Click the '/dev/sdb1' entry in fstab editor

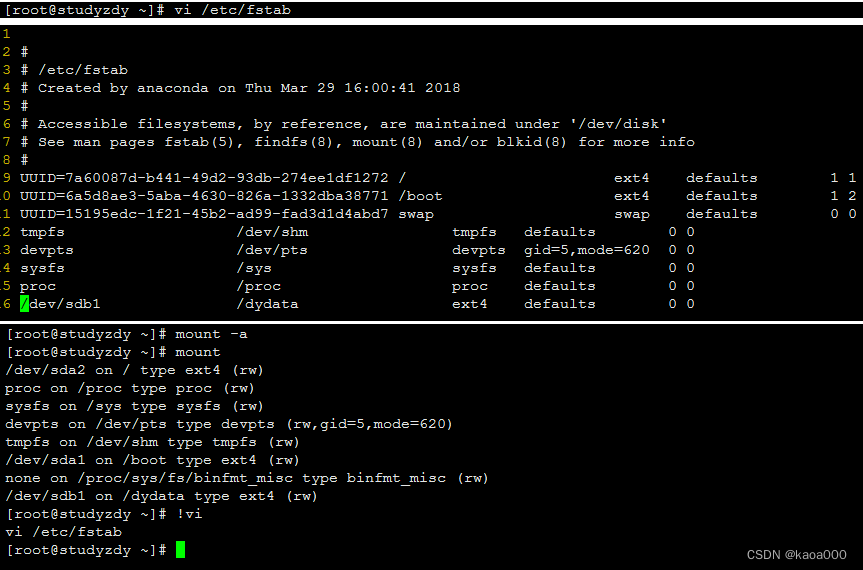[61, 304]
